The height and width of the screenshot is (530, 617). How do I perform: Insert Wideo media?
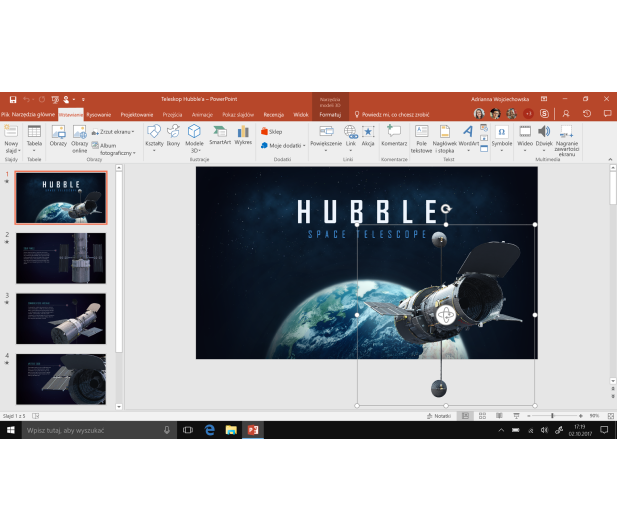(525, 139)
